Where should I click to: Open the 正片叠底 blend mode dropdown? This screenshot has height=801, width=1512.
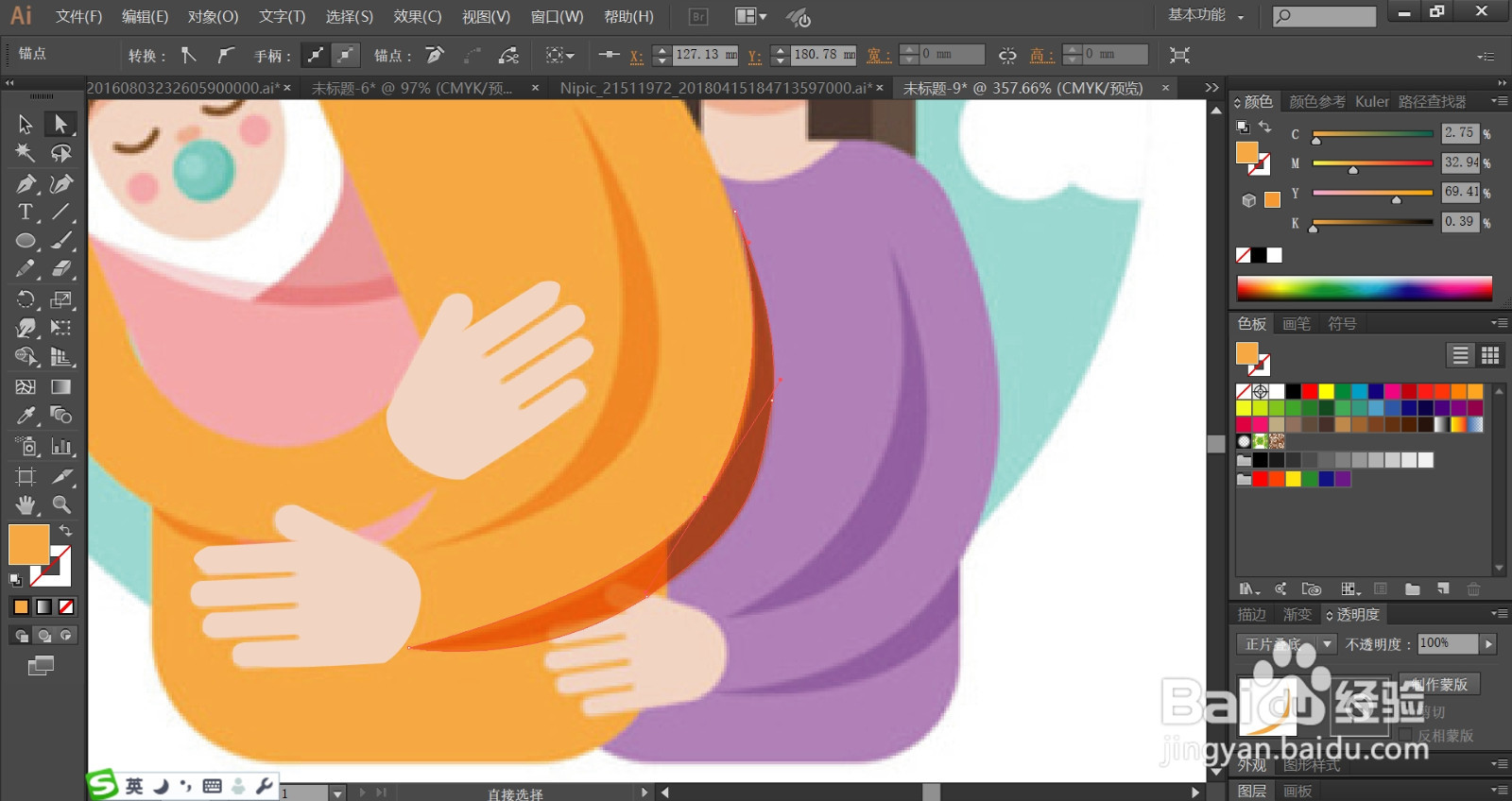pyautogui.click(x=1286, y=644)
